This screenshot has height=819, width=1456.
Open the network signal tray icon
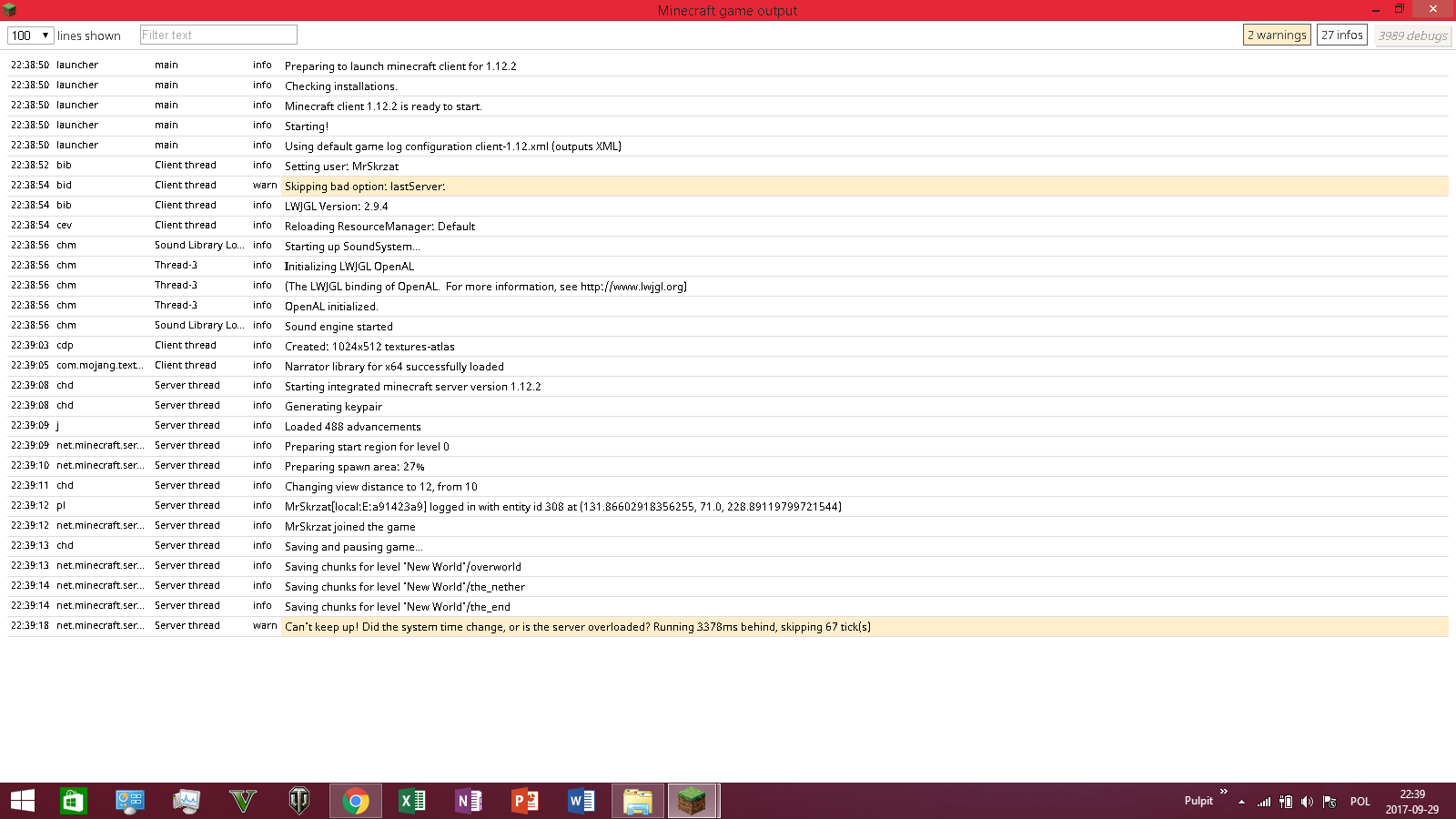click(1264, 802)
